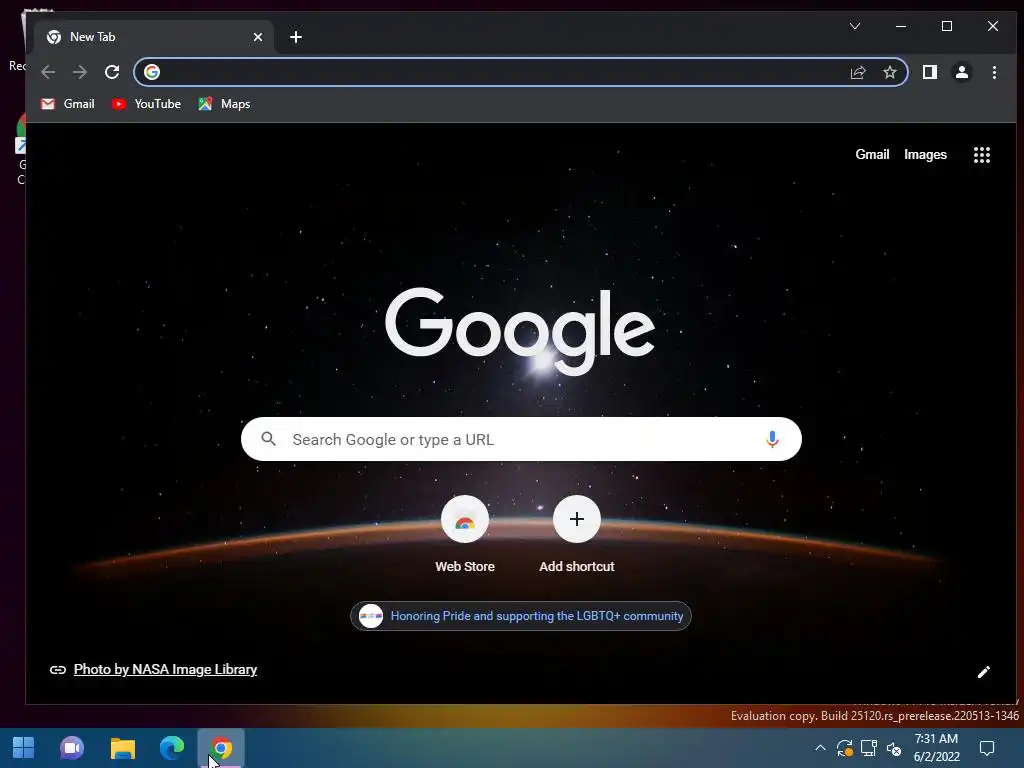Click the Images link on the page
This screenshot has height=768, width=1024.
(x=925, y=155)
